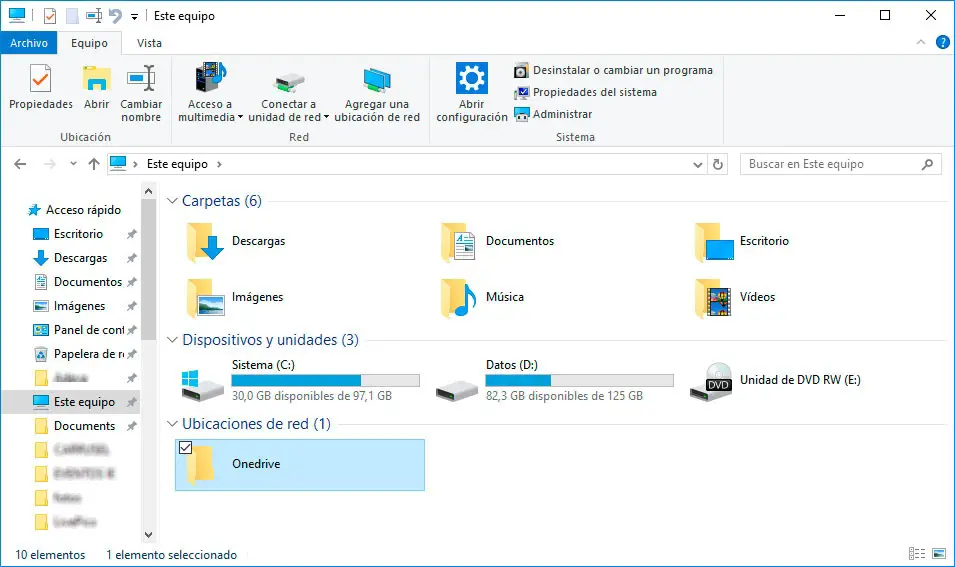The image size is (955, 567).
Task: Select the Datos (D:) drive
Action: tap(554, 381)
